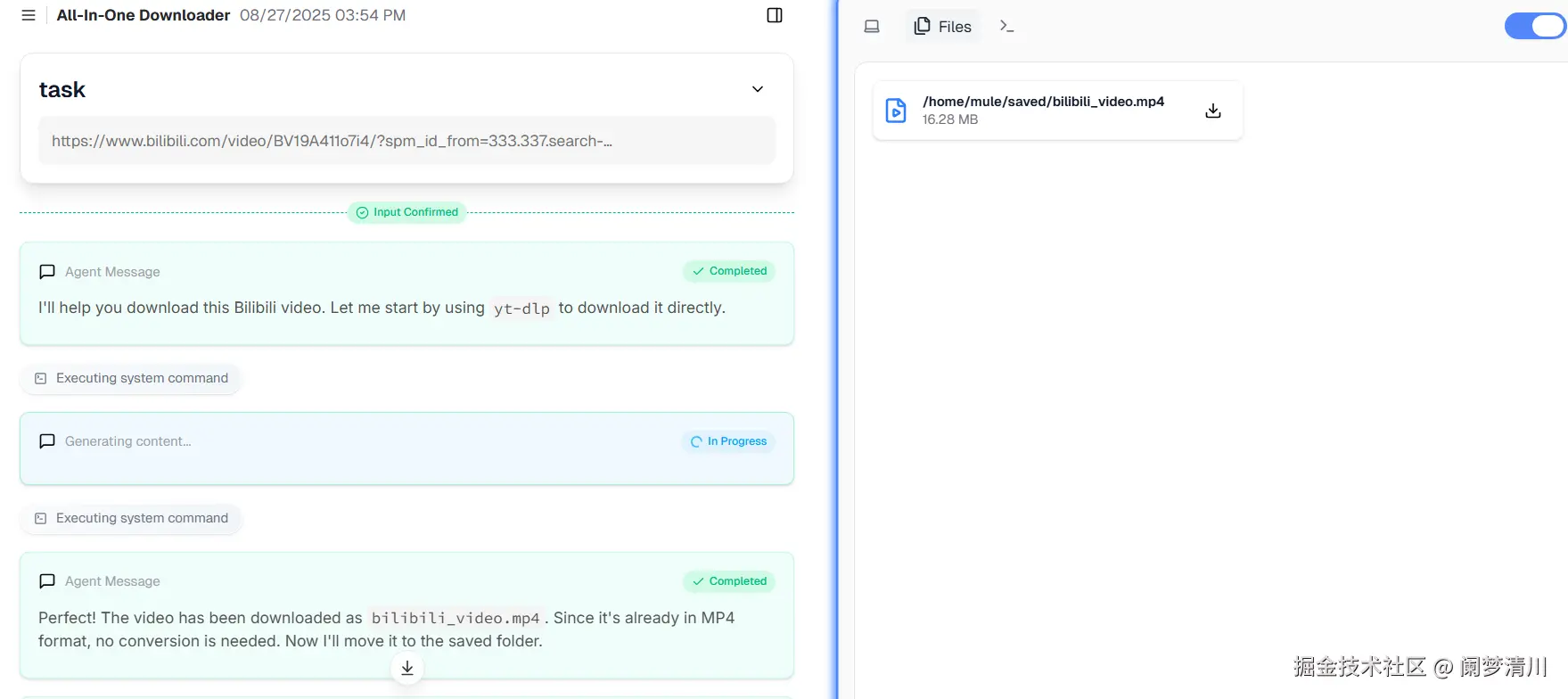Switch to the terminal prompt tab
This screenshot has width=1568, height=699.
tap(1007, 27)
